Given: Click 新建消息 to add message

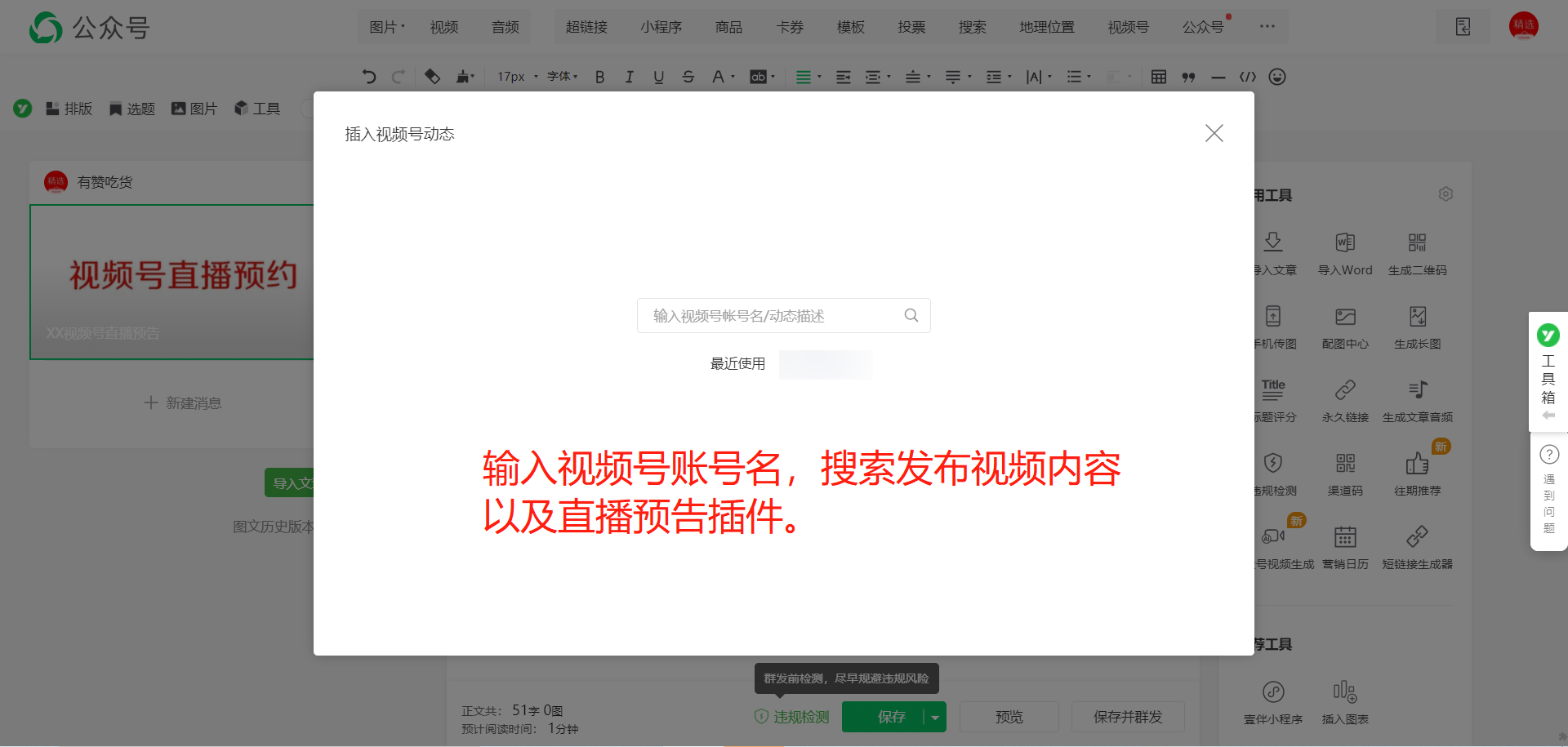Looking at the screenshot, I should [x=183, y=402].
